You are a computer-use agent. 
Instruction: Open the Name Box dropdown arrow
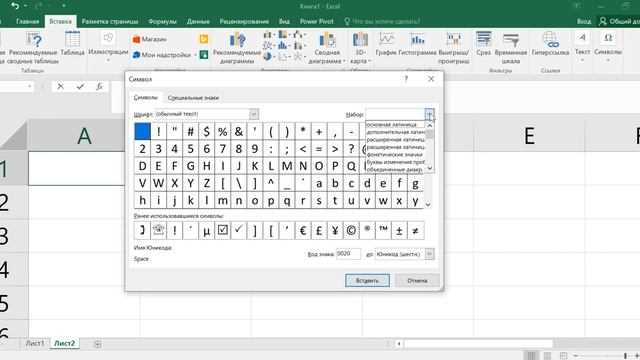pos(29,87)
